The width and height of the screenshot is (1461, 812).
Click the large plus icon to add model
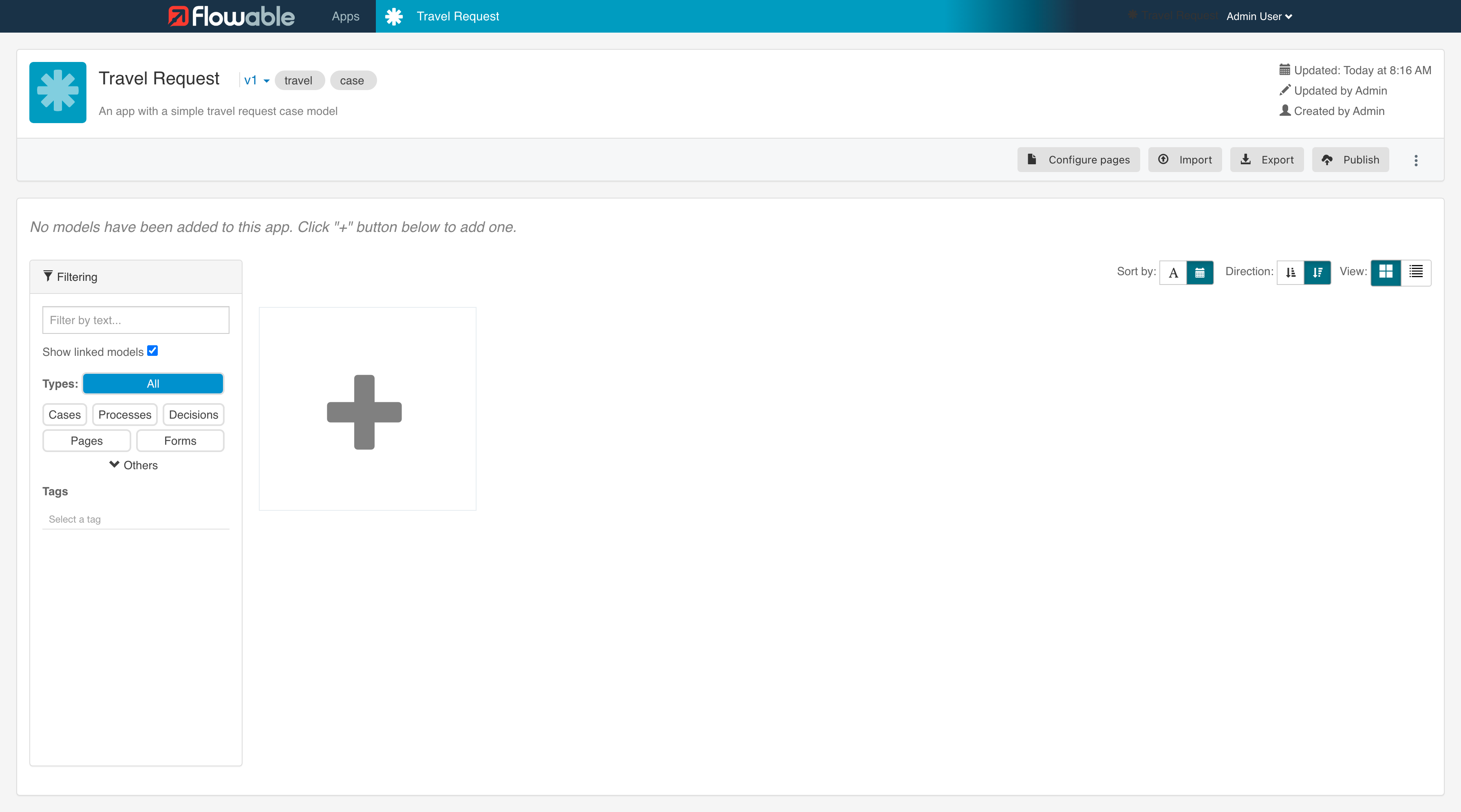point(364,412)
